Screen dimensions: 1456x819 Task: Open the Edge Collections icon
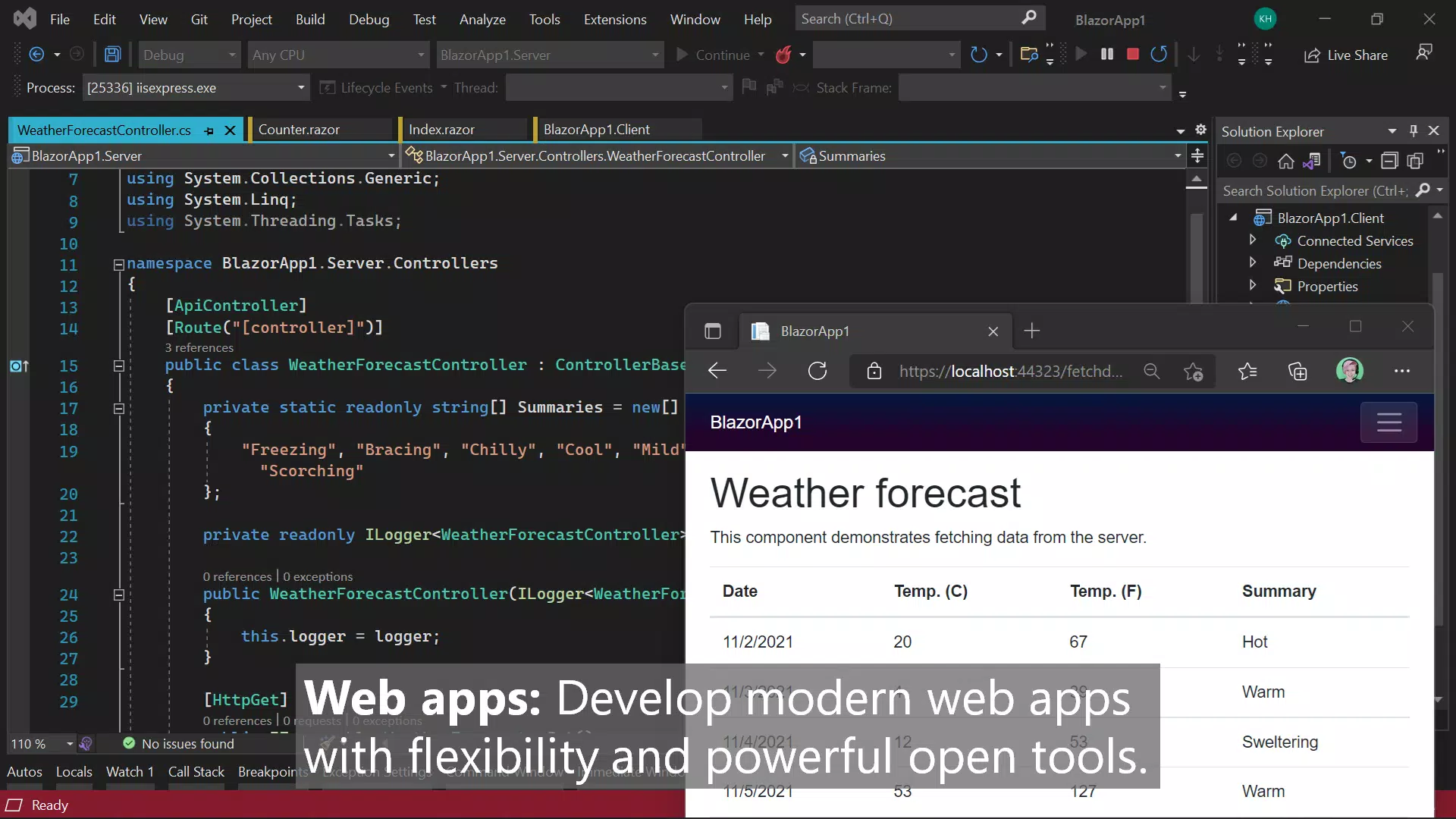(1298, 371)
